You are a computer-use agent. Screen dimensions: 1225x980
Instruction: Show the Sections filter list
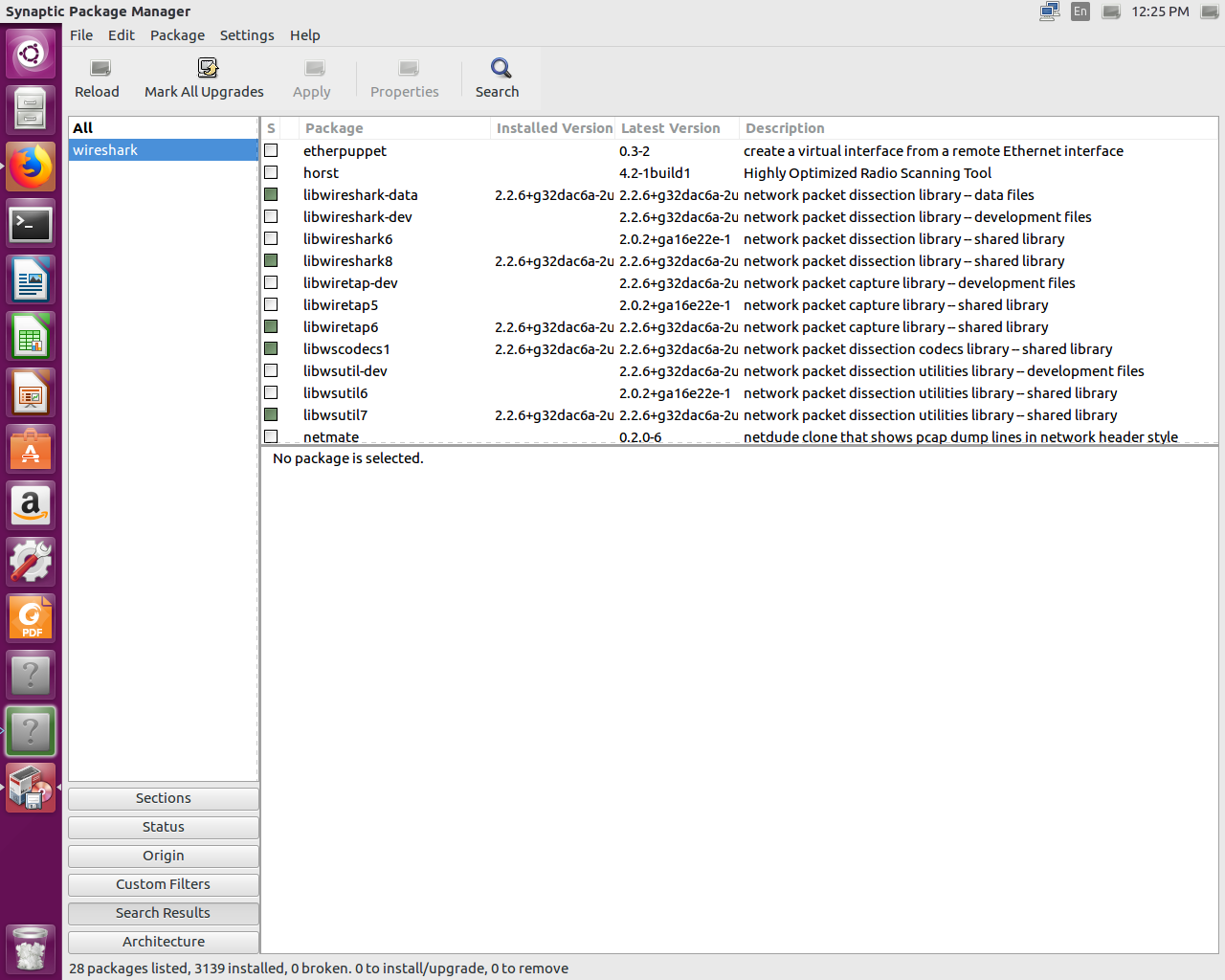164,798
